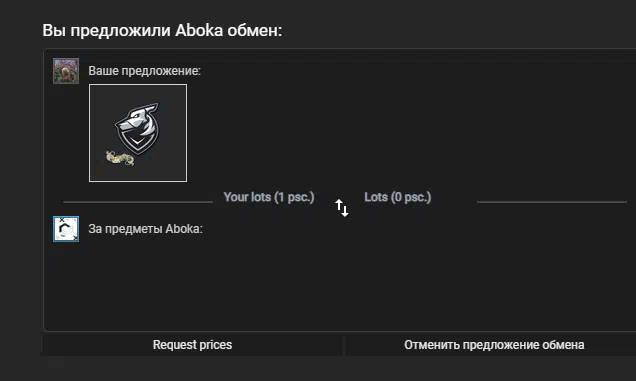636x381 pixels.
Task: Click divider line right of Lots (0 psc.)
Action: click(552, 201)
